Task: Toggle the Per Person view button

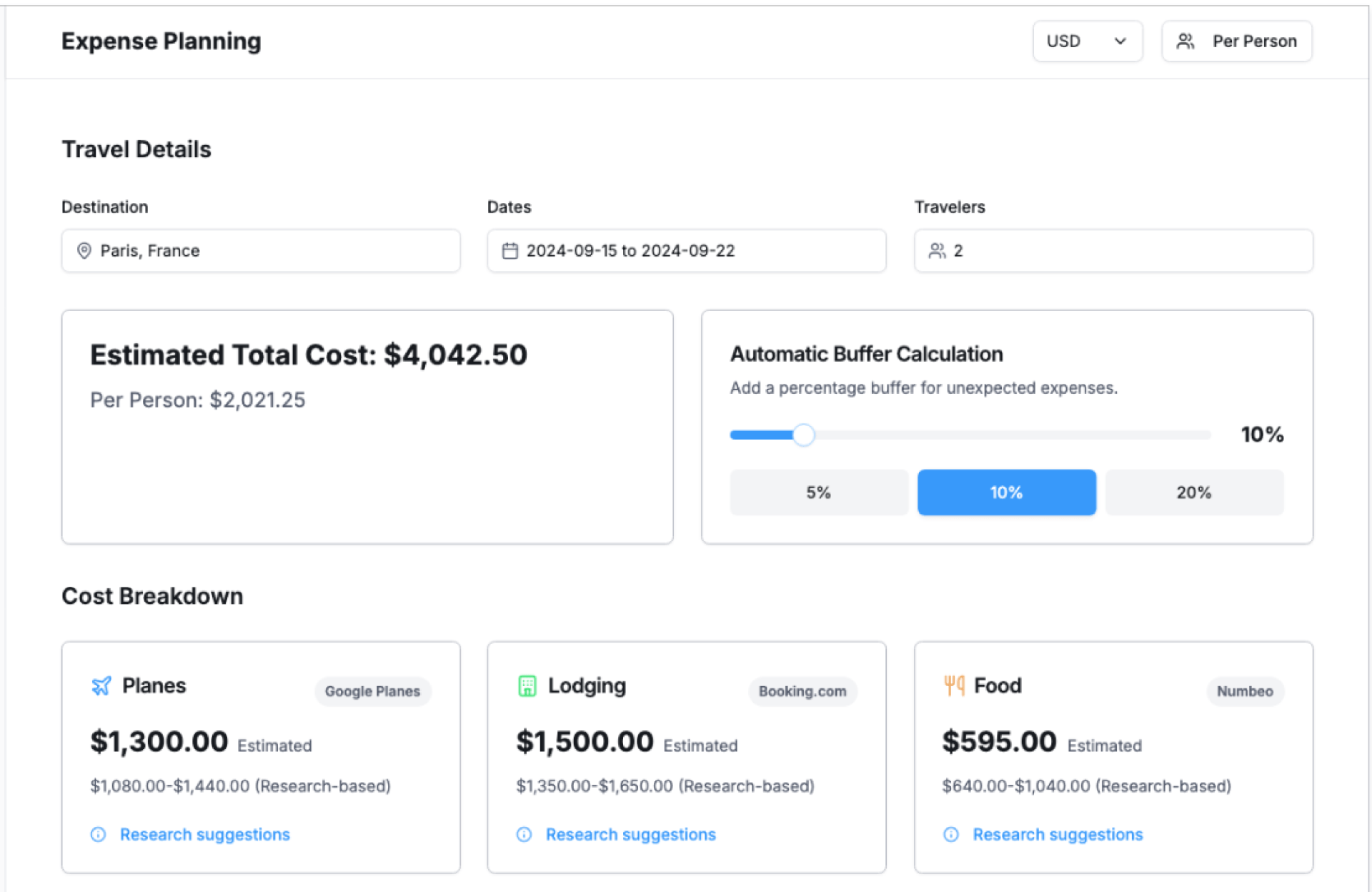Action: 1236,41
